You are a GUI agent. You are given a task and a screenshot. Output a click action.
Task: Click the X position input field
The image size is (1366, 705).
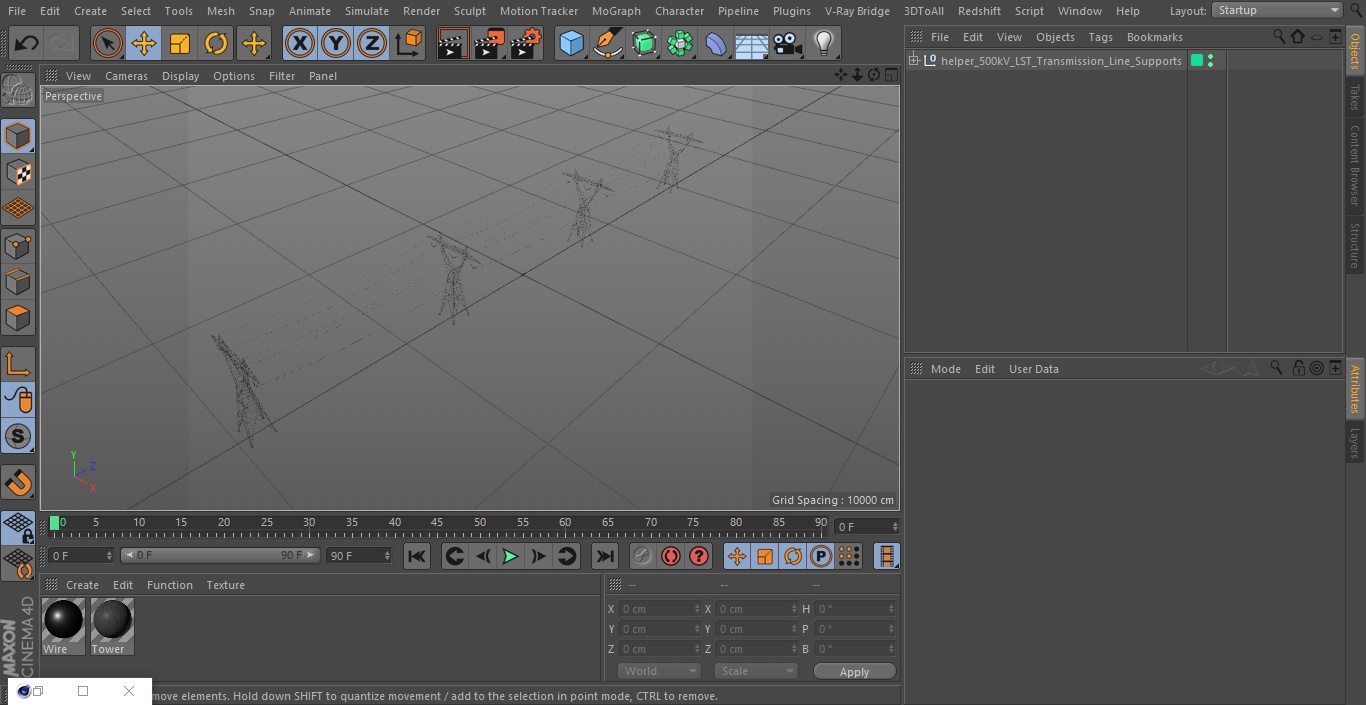(659, 609)
